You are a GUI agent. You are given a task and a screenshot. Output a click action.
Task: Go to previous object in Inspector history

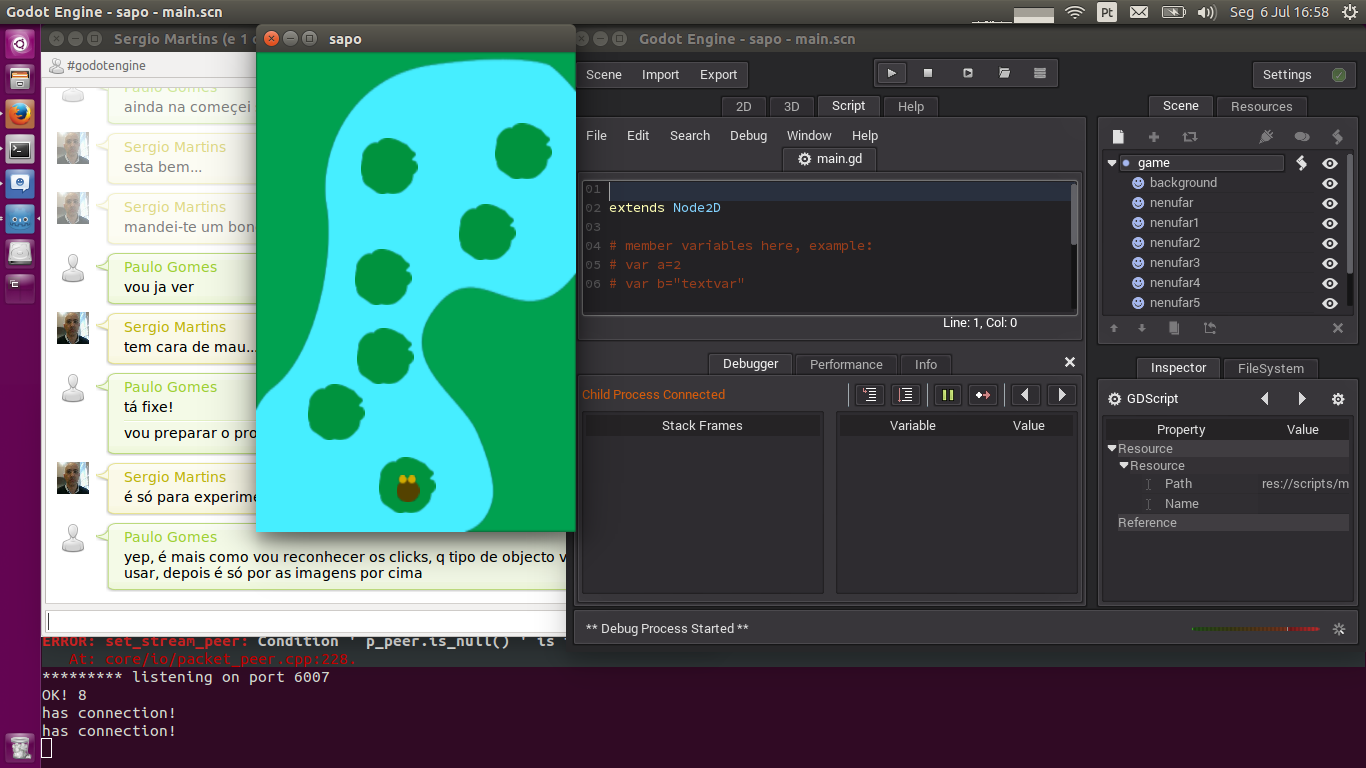pyautogui.click(x=1265, y=399)
